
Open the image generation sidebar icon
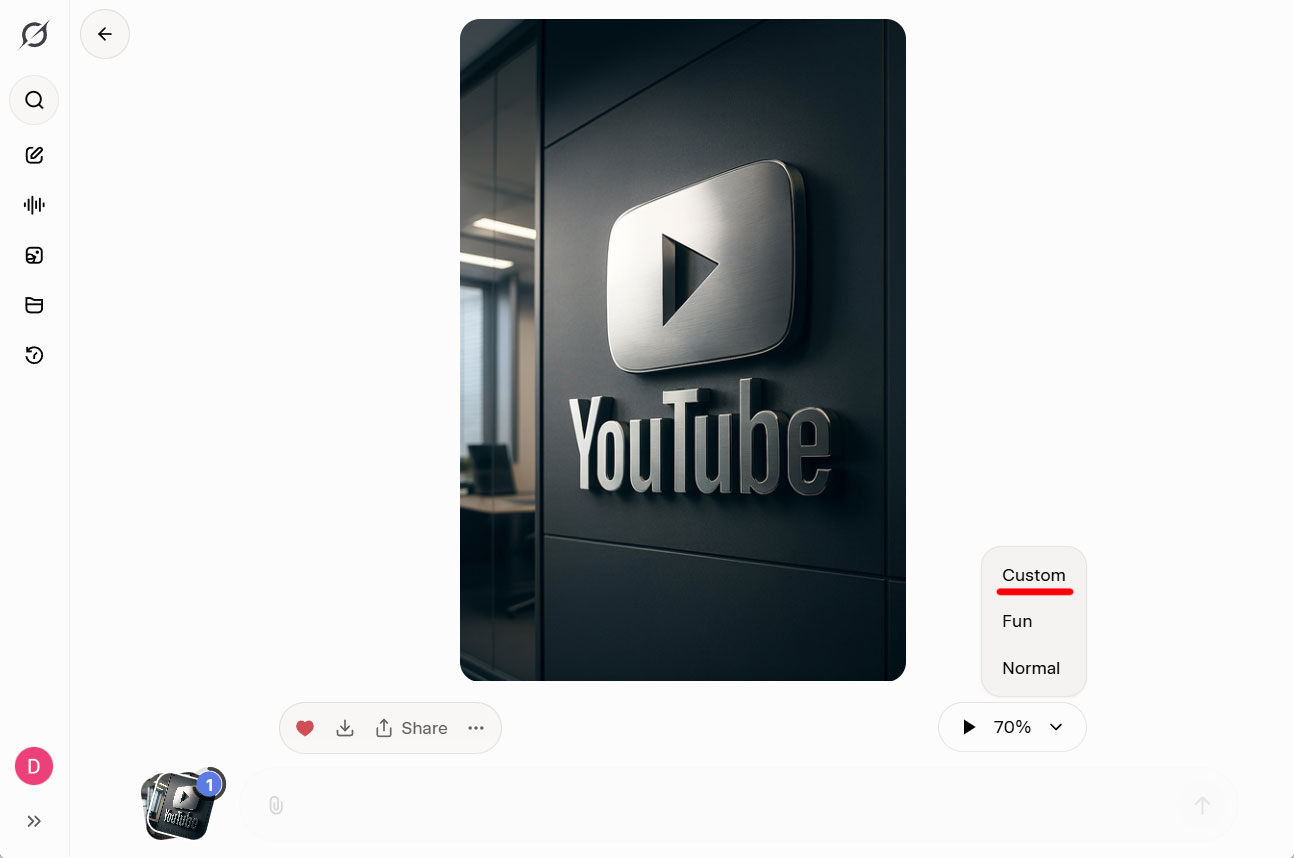tap(34, 255)
